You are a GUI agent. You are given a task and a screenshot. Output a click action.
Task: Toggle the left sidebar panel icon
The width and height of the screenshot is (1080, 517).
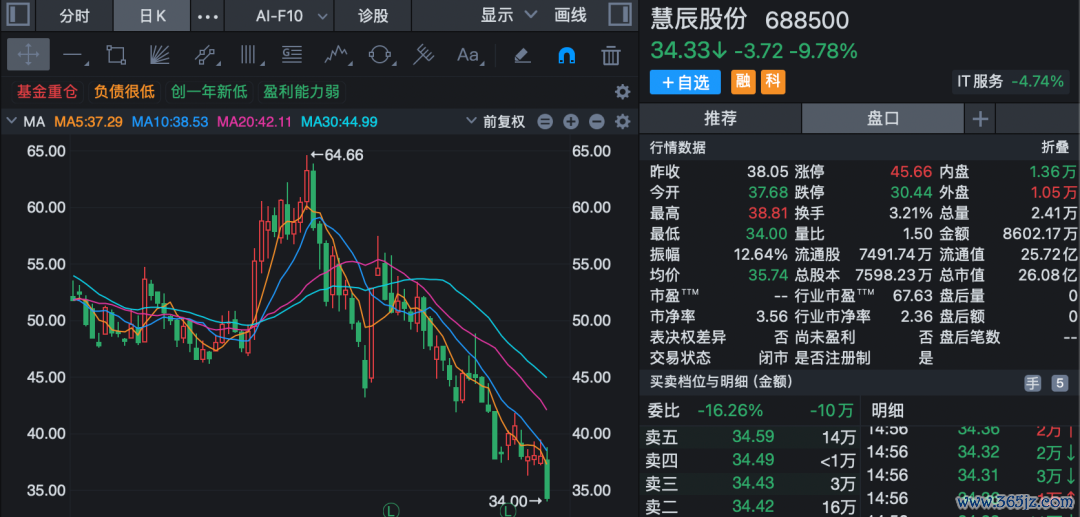click(x=18, y=15)
